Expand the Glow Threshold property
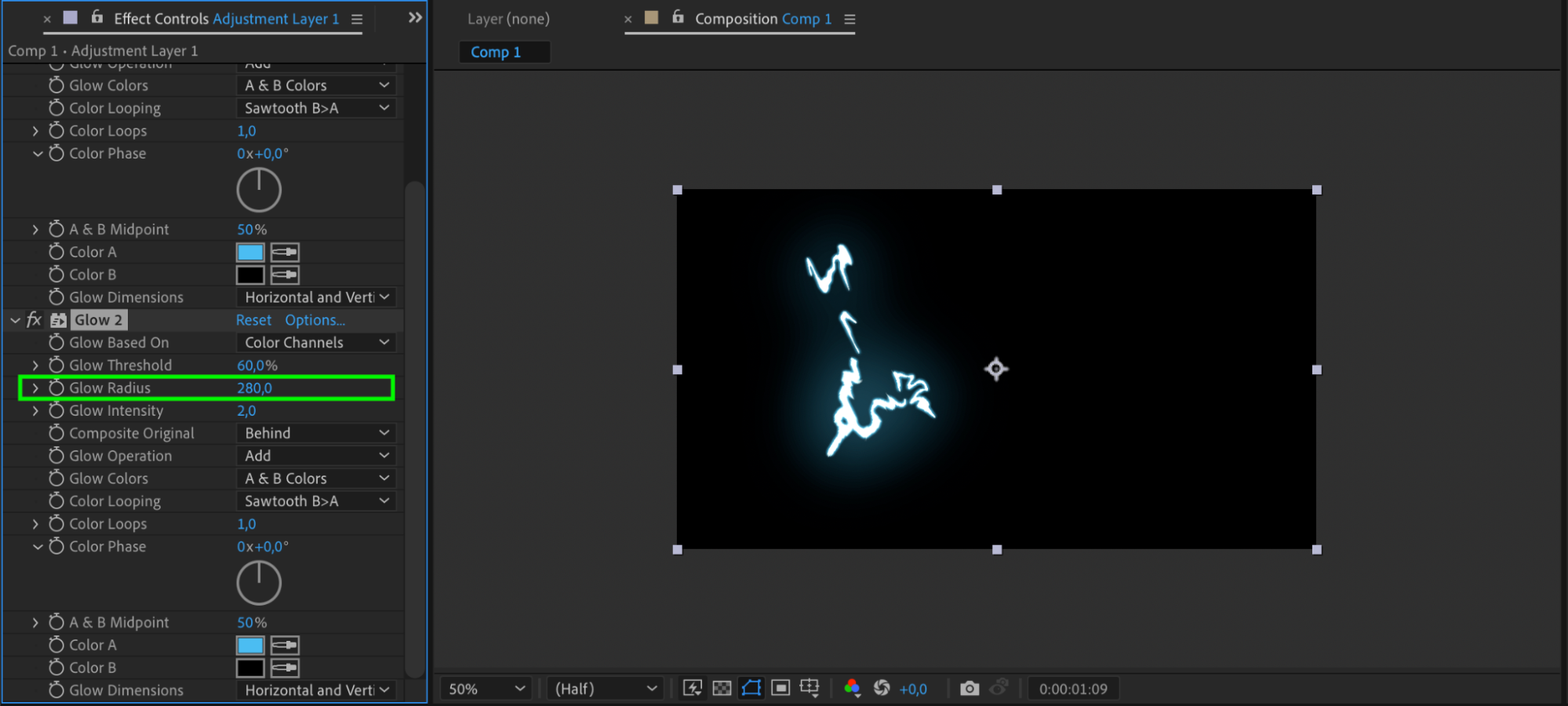Image resolution: width=1568 pixels, height=706 pixels. [x=35, y=365]
